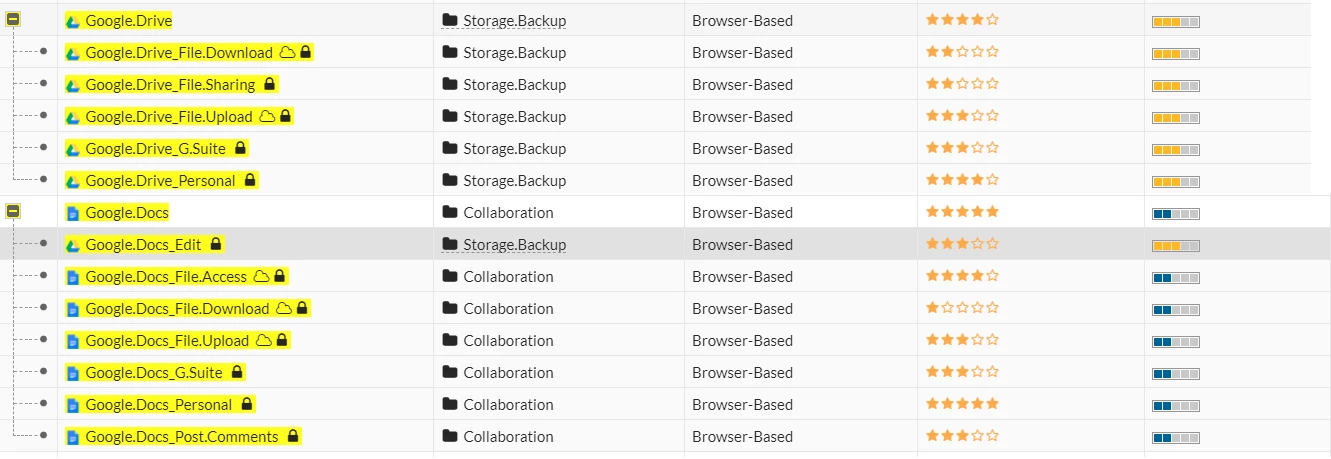1331x459 pixels.
Task: Click the five-star popularity rating of Google.Docs
Action: [x=962, y=212]
